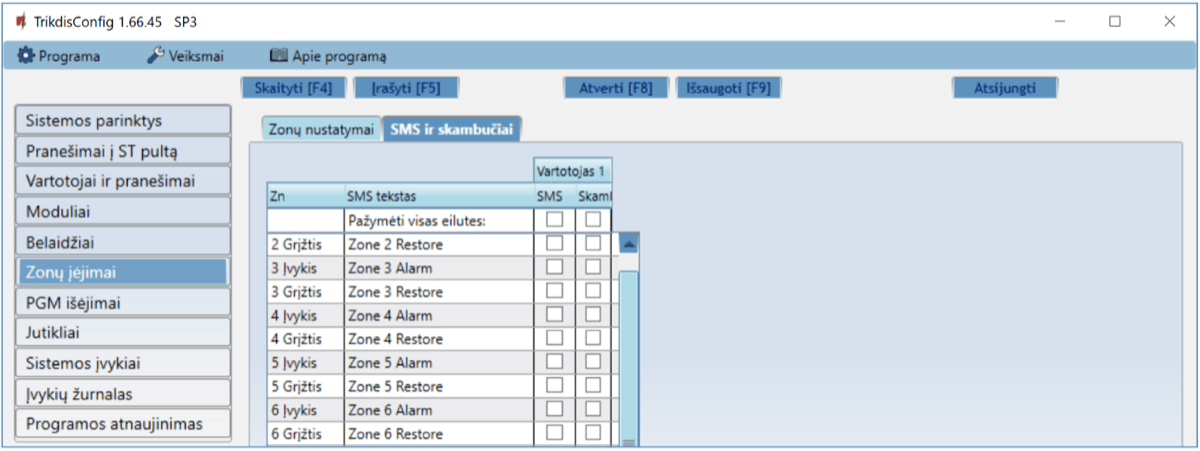Viewport: 1200px width, 451px height.
Task: Go to Įvykių žurnalas section
Action: (x=123, y=393)
